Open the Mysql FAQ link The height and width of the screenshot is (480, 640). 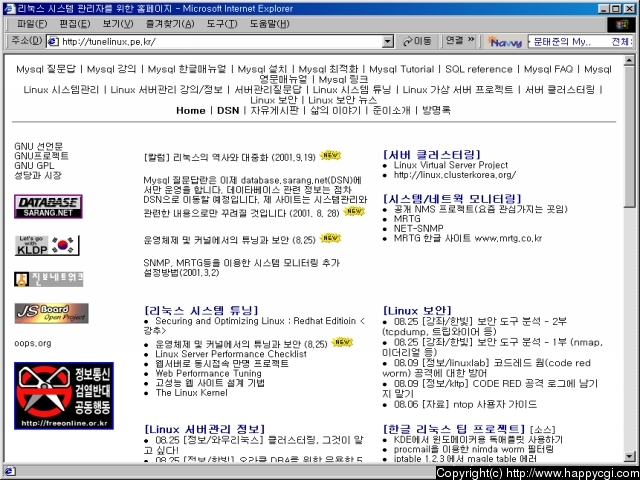[x=548, y=69]
